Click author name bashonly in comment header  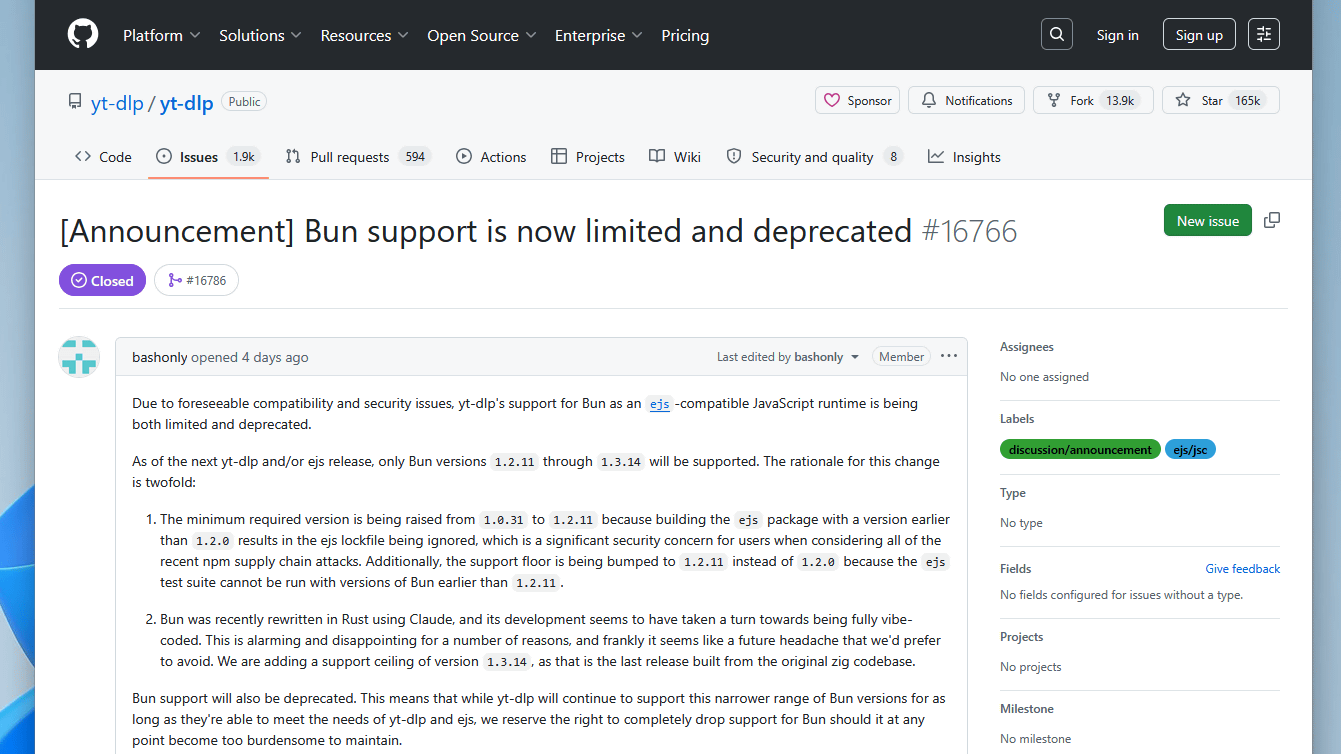pyautogui.click(x=160, y=357)
